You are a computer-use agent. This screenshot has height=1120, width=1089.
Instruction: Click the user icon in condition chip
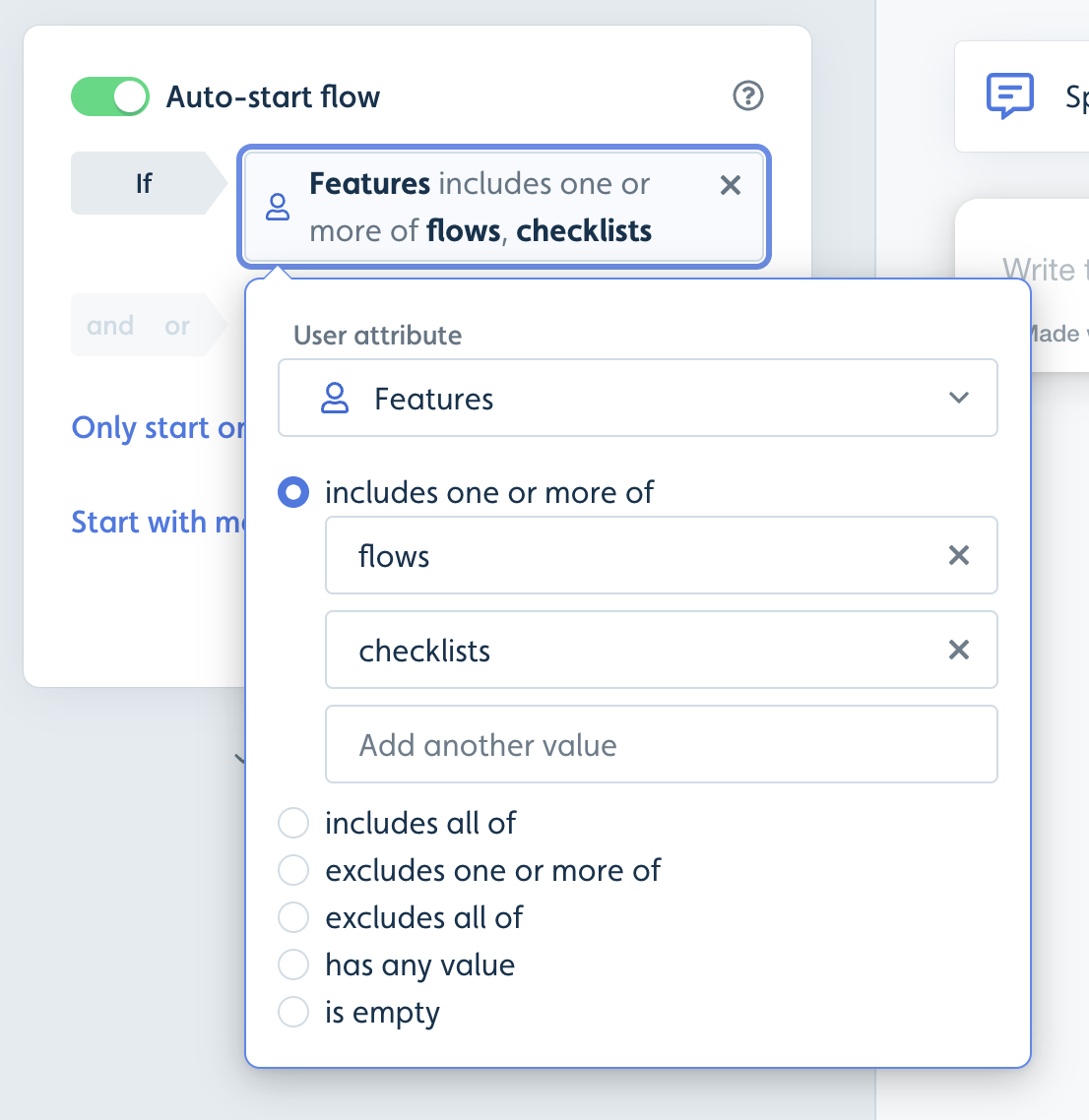[x=278, y=207]
